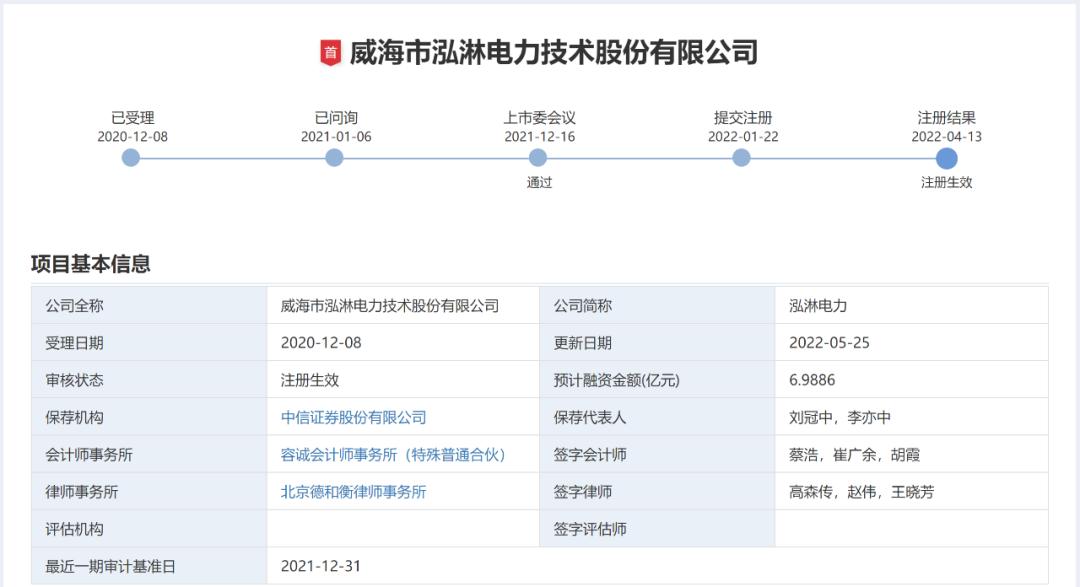Image resolution: width=1080 pixels, height=587 pixels.
Task: Click the 提交注册 milestone marker
Action: click(740, 156)
